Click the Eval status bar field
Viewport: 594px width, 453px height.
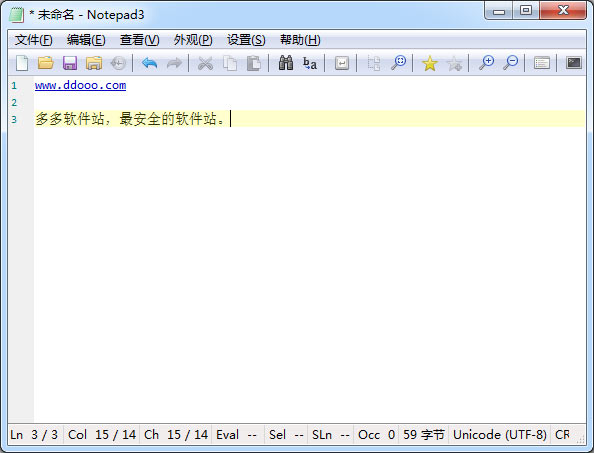237,434
